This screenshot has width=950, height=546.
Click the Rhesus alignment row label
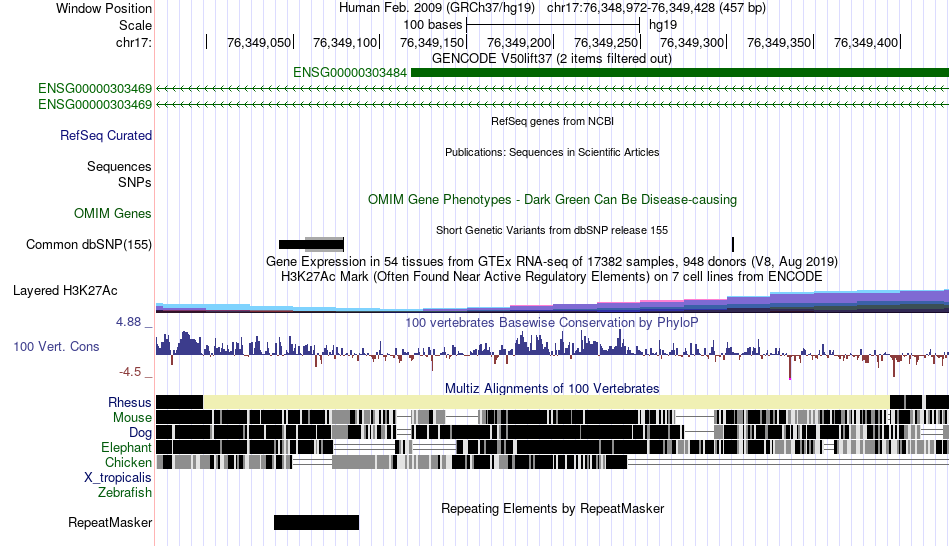click(x=130, y=402)
